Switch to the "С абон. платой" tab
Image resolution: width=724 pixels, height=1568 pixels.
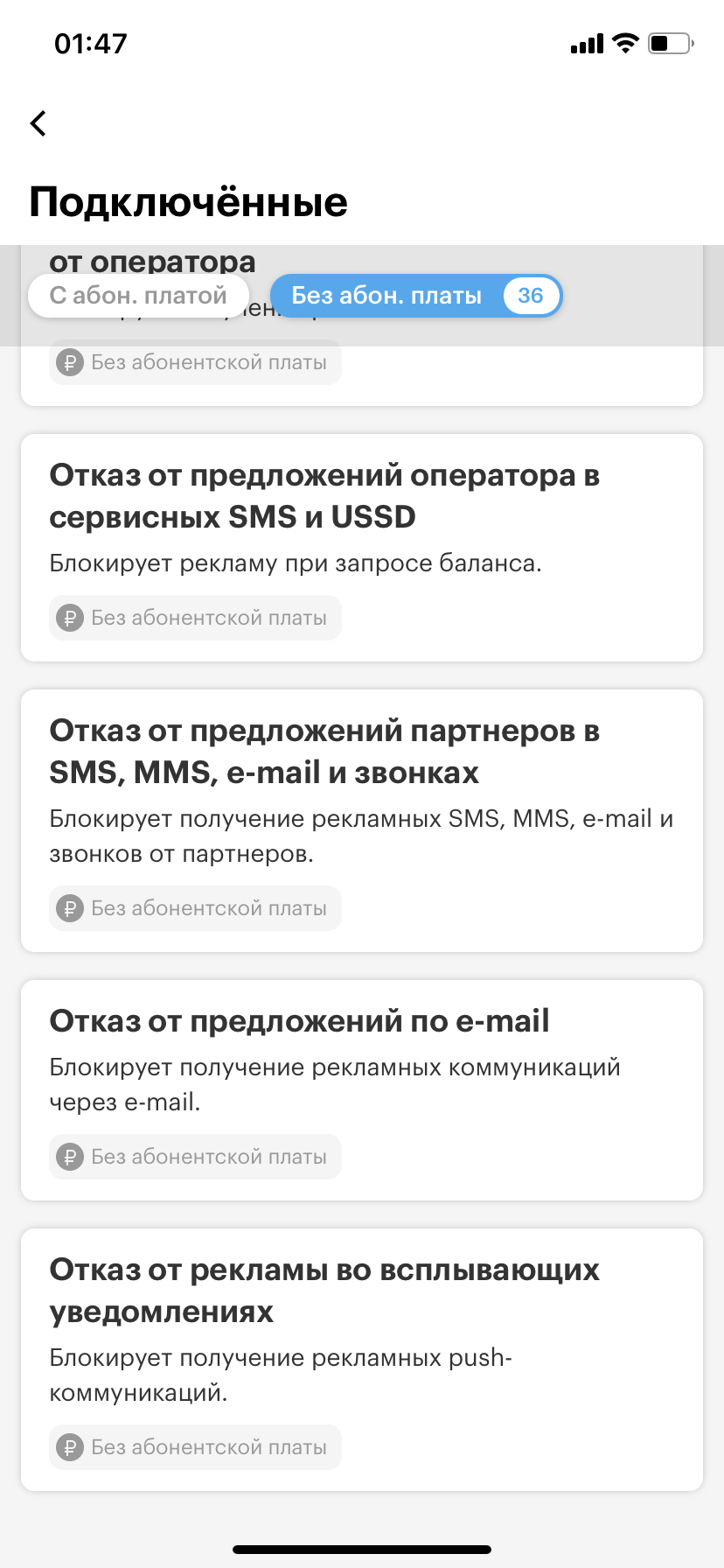138,296
